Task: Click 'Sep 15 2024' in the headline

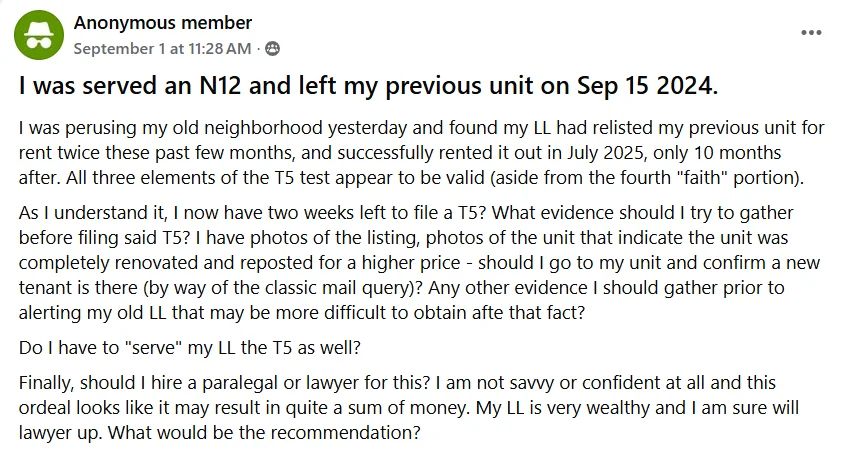Action: (647, 86)
